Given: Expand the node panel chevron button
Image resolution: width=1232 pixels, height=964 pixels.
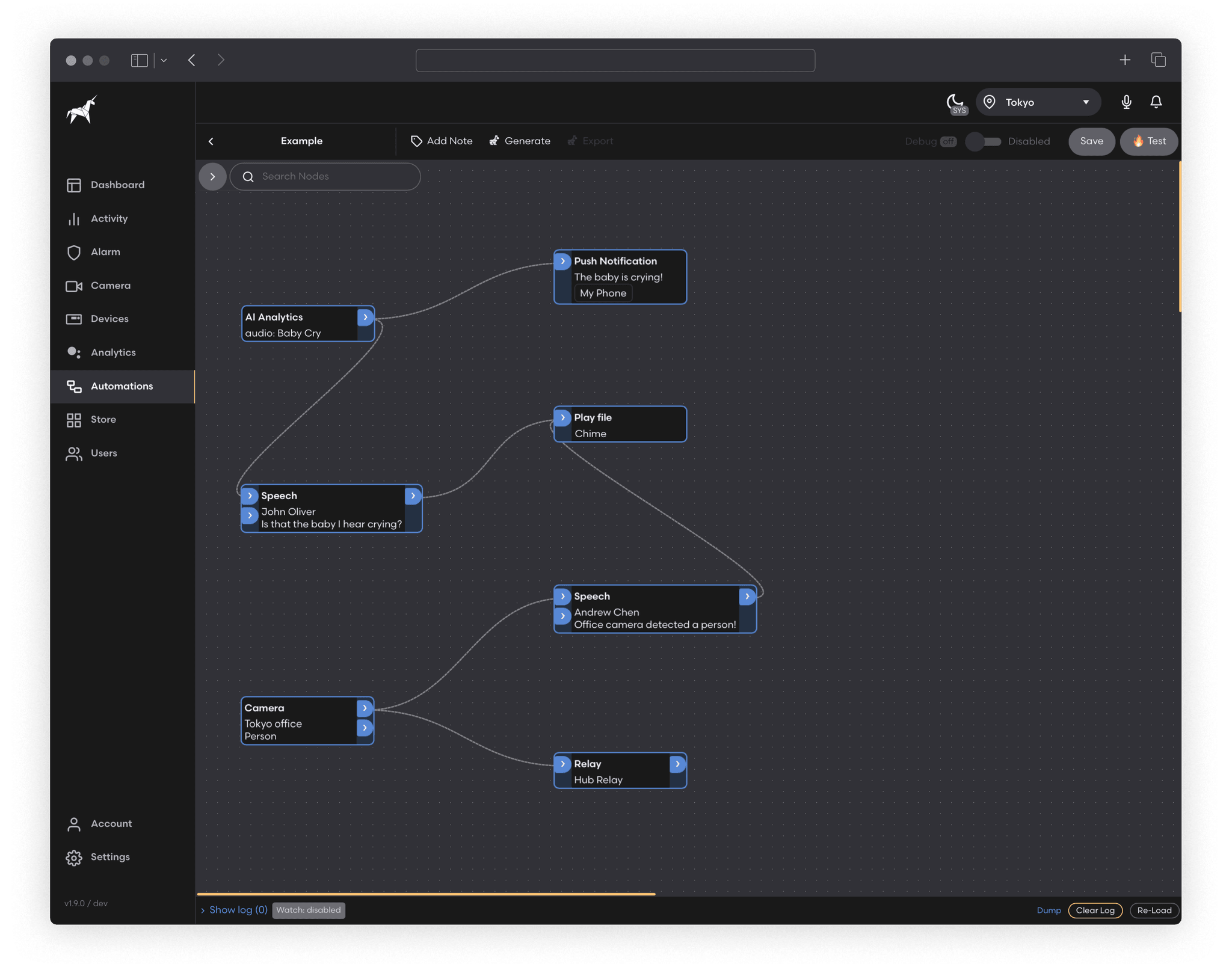Looking at the screenshot, I should [x=212, y=177].
